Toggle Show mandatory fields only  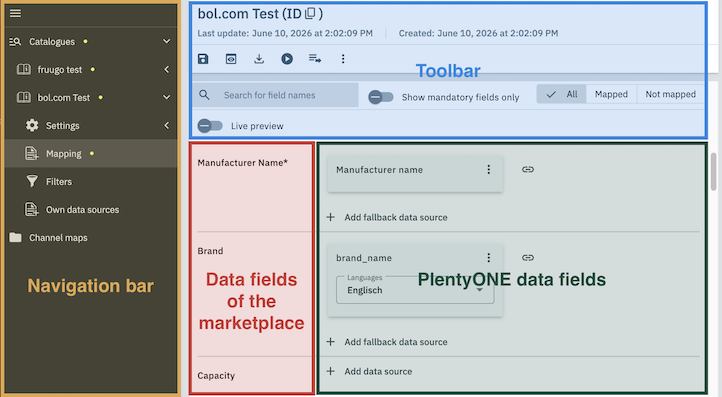click(381, 97)
